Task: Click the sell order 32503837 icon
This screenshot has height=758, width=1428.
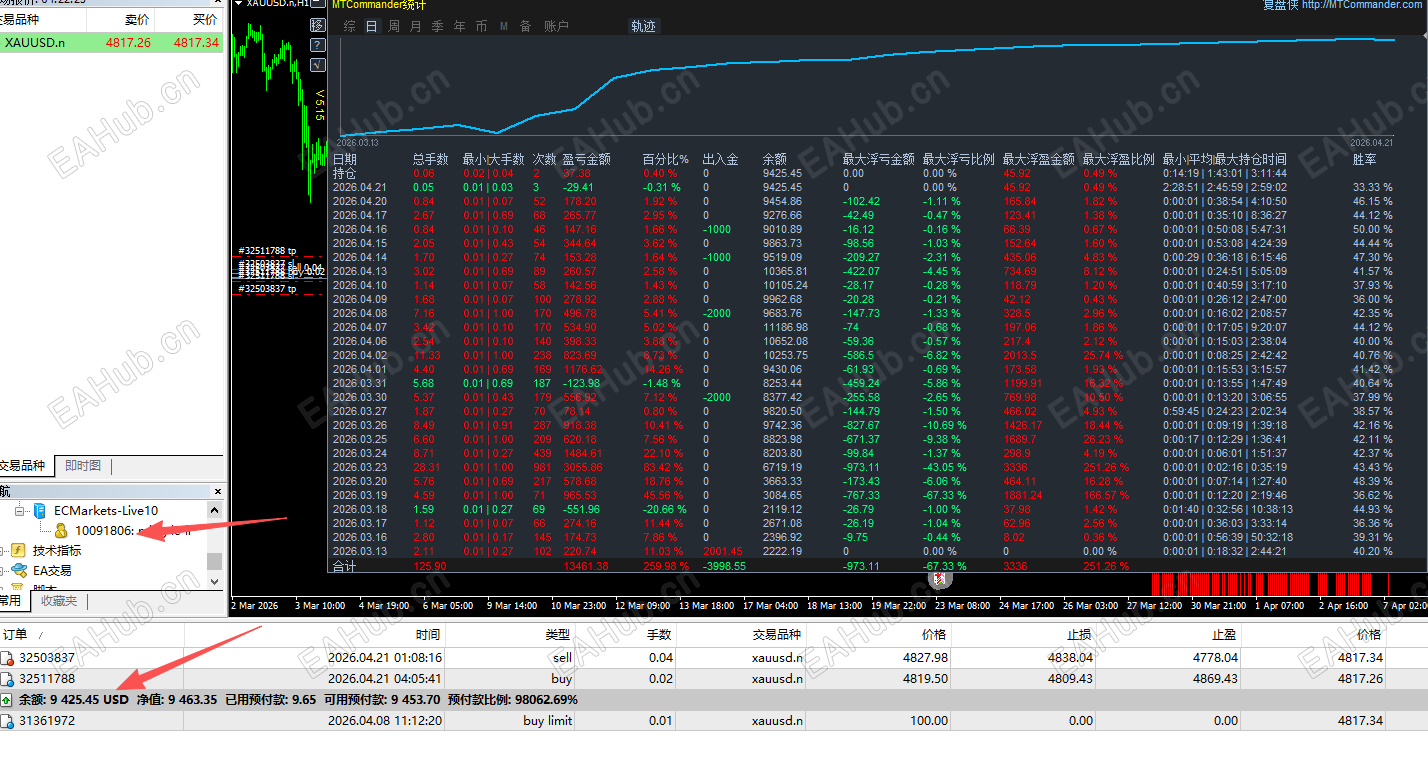Action: coord(8,658)
